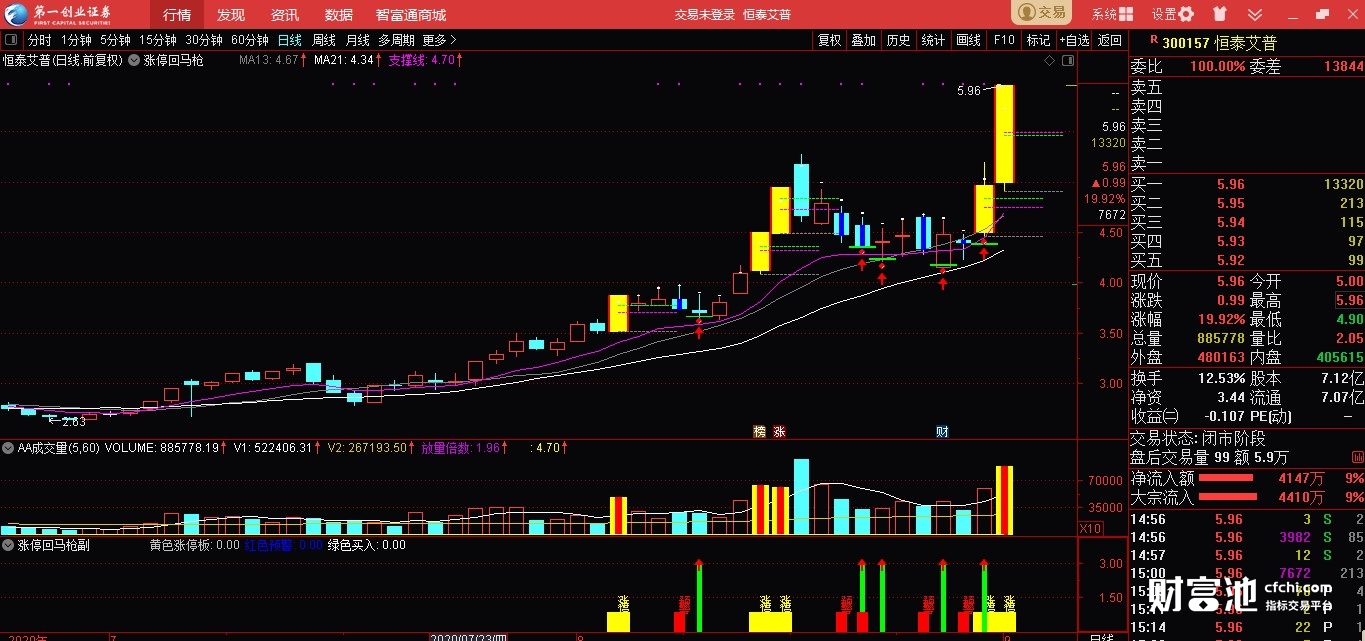Click the panel layout icon before 分时
The width and height of the screenshot is (1365, 641).
click(11, 40)
